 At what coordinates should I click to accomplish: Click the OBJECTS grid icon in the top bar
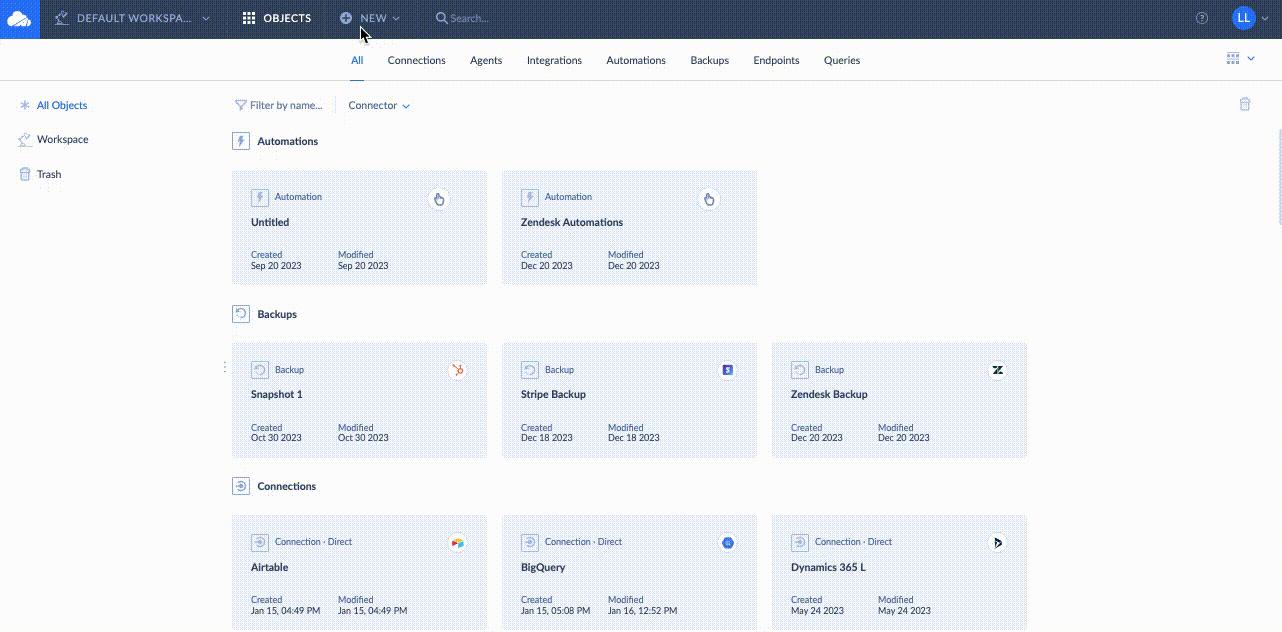tap(248, 17)
